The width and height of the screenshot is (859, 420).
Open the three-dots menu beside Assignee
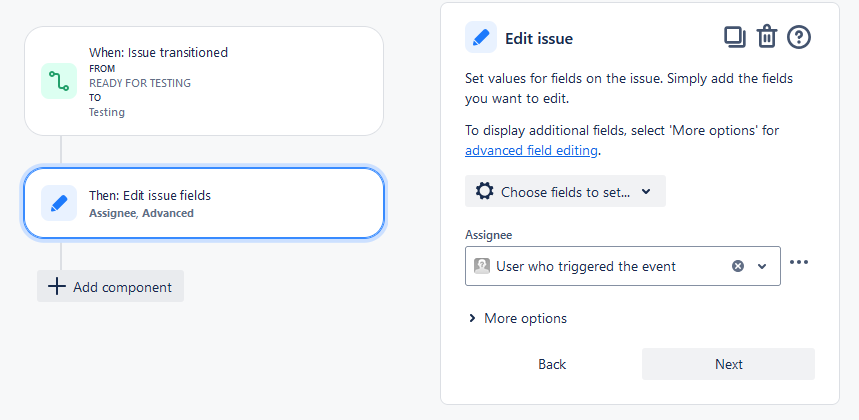click(x=799, y=262)
